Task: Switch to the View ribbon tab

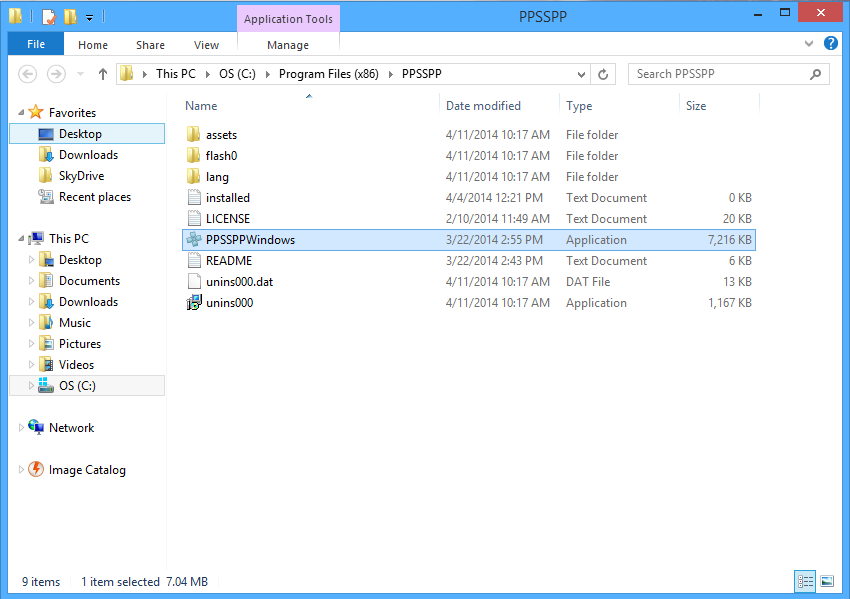Action: click(206, 45)
